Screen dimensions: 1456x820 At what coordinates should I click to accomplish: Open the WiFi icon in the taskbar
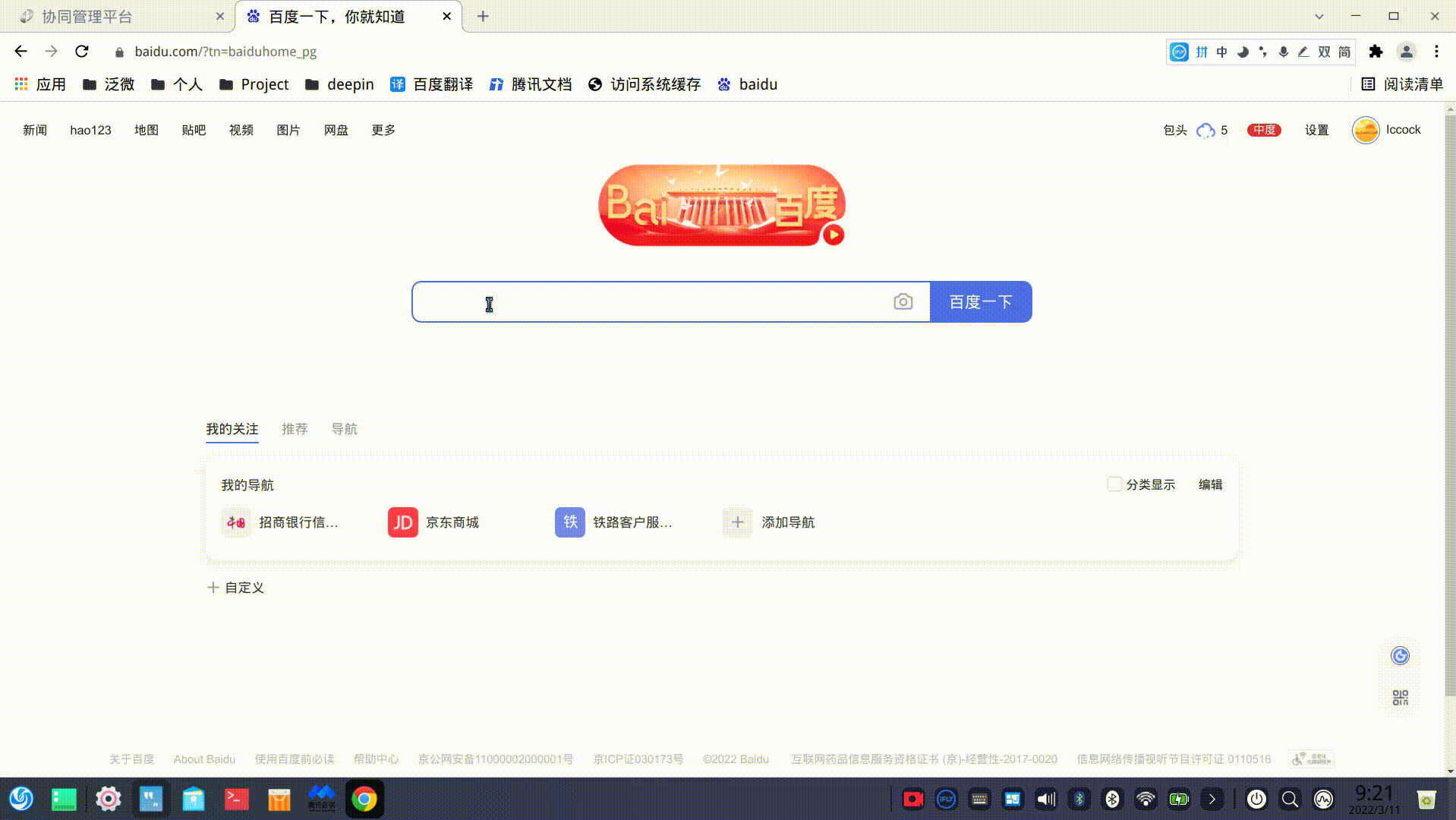click(1146, 799)
